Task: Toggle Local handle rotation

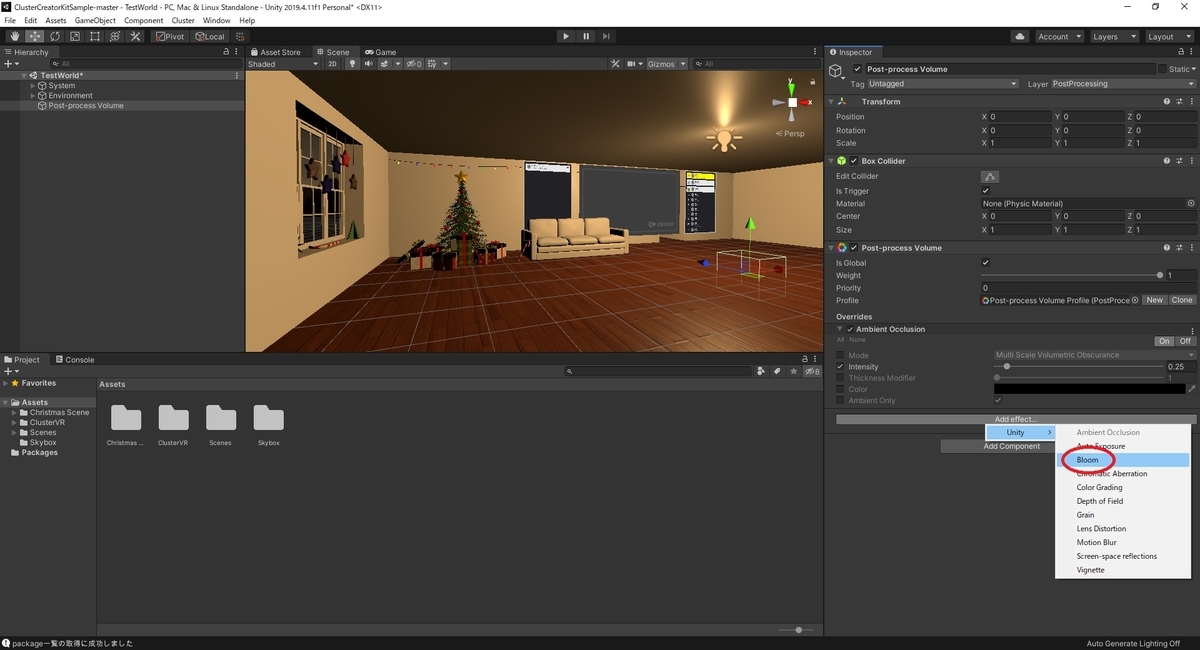Action: (x=210, y=36)
